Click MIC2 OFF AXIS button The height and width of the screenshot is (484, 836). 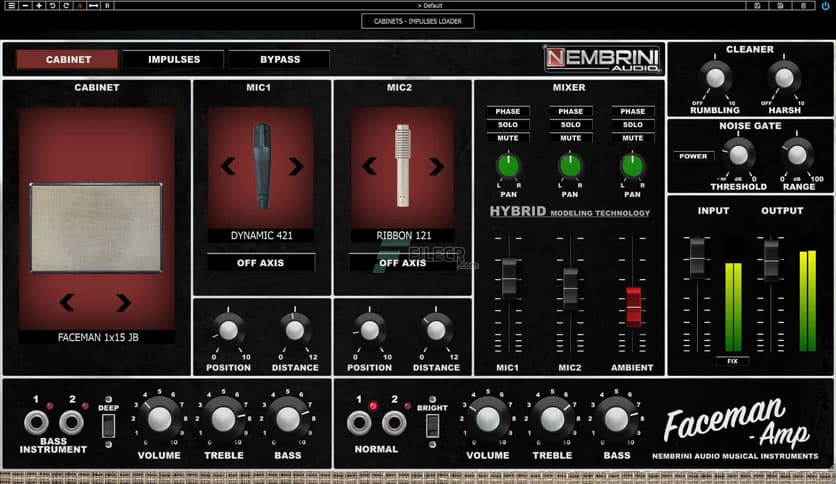(403, 263)
